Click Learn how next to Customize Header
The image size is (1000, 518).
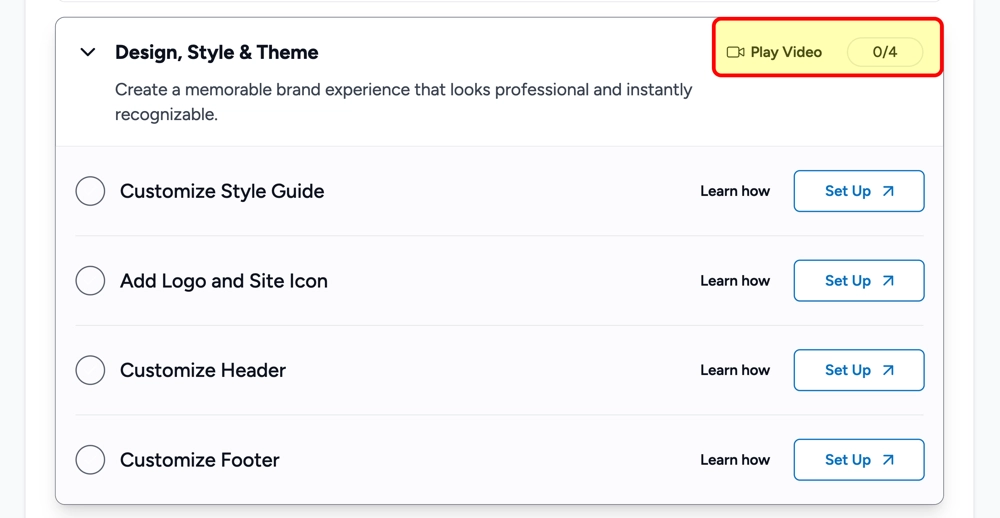735,370
